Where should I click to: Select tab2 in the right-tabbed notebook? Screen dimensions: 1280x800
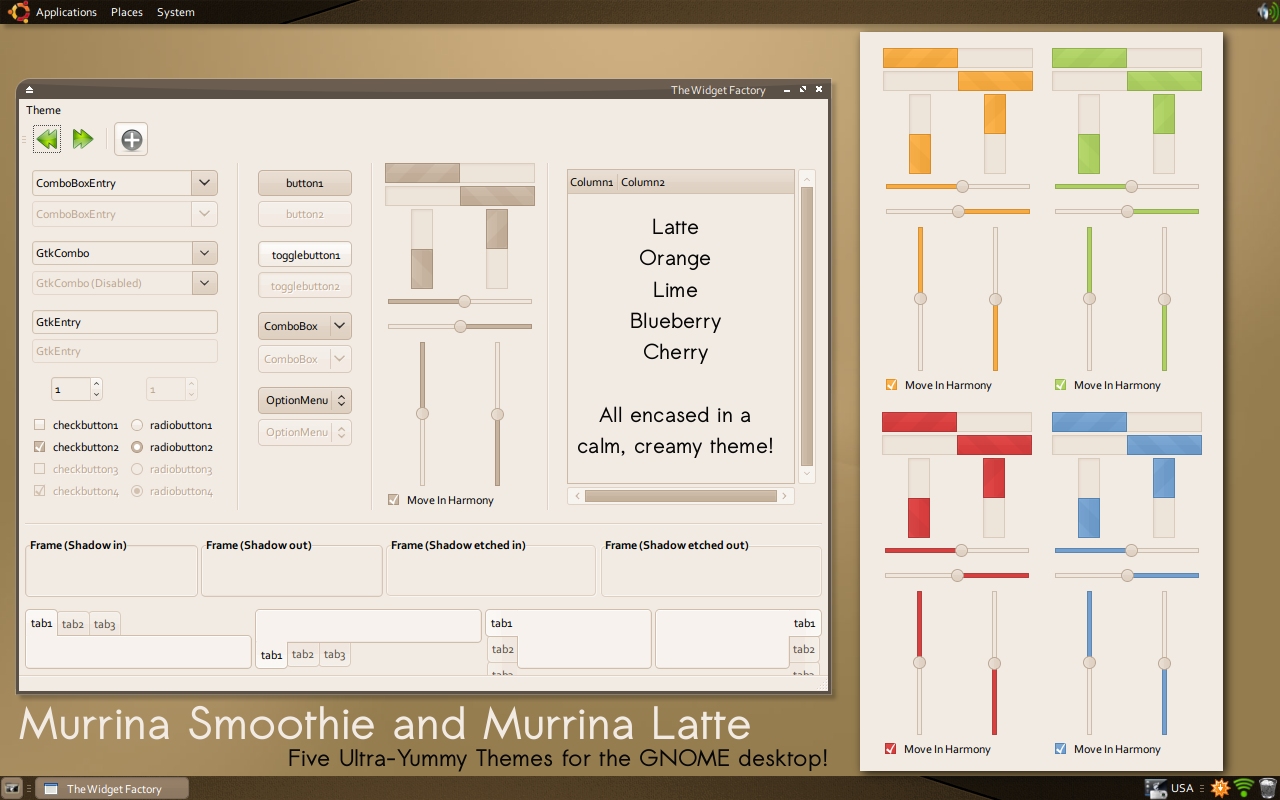pos(804,649)
